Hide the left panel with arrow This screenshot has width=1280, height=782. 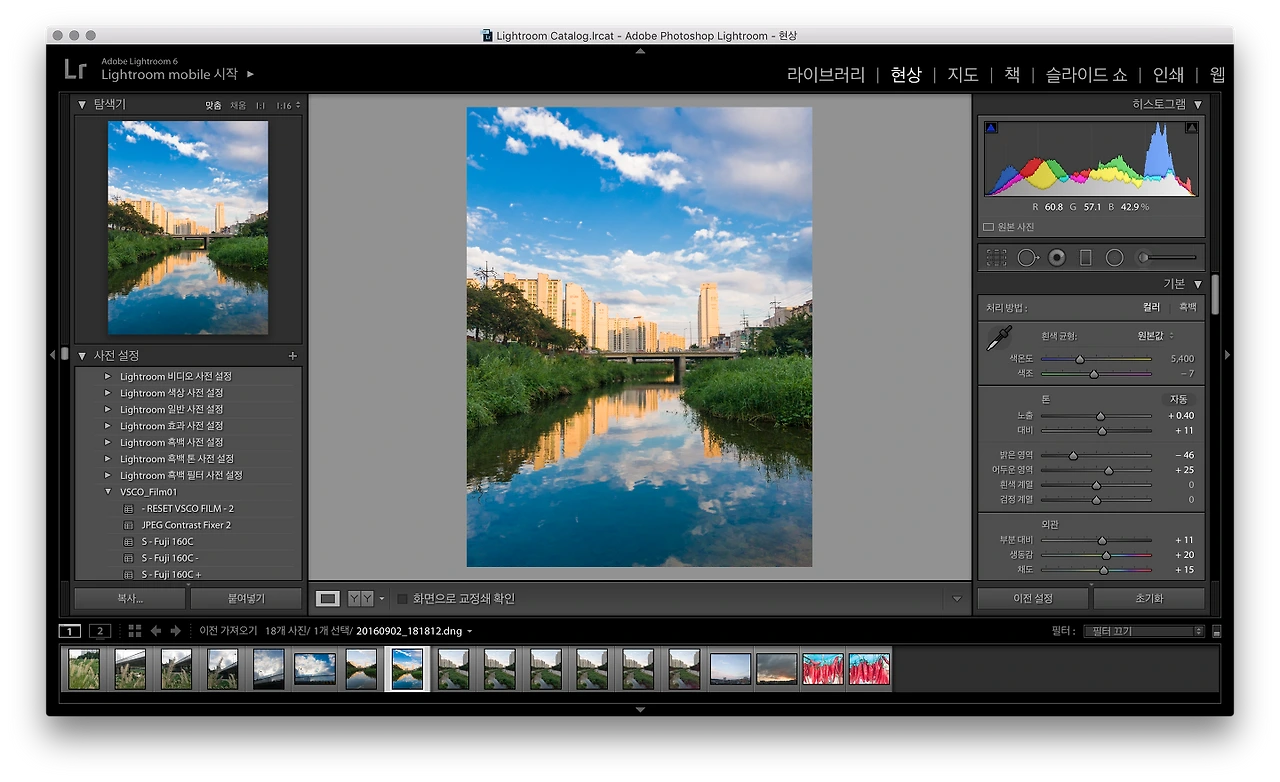point(52,355)
